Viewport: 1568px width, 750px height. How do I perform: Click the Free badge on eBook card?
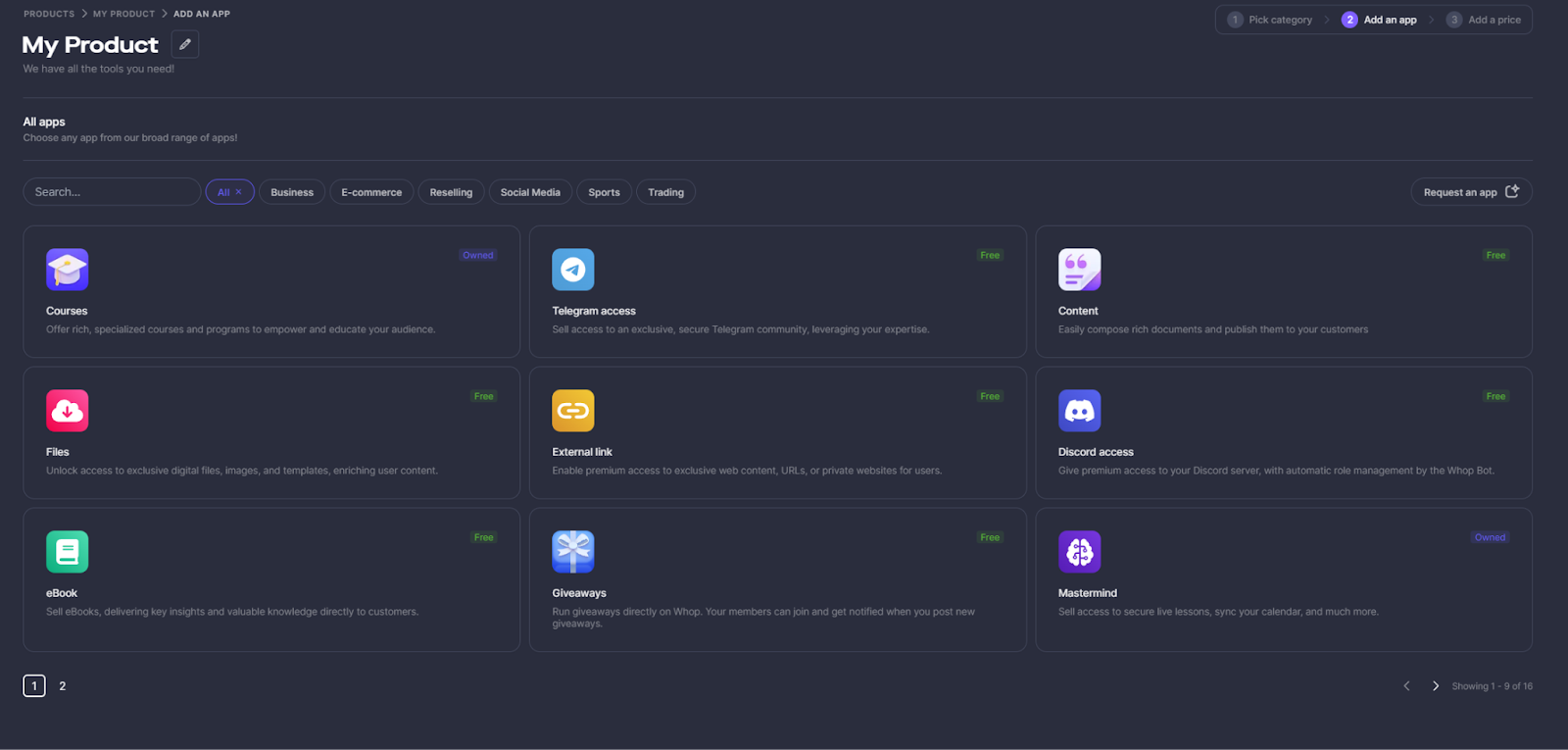[x=484, y=537]
